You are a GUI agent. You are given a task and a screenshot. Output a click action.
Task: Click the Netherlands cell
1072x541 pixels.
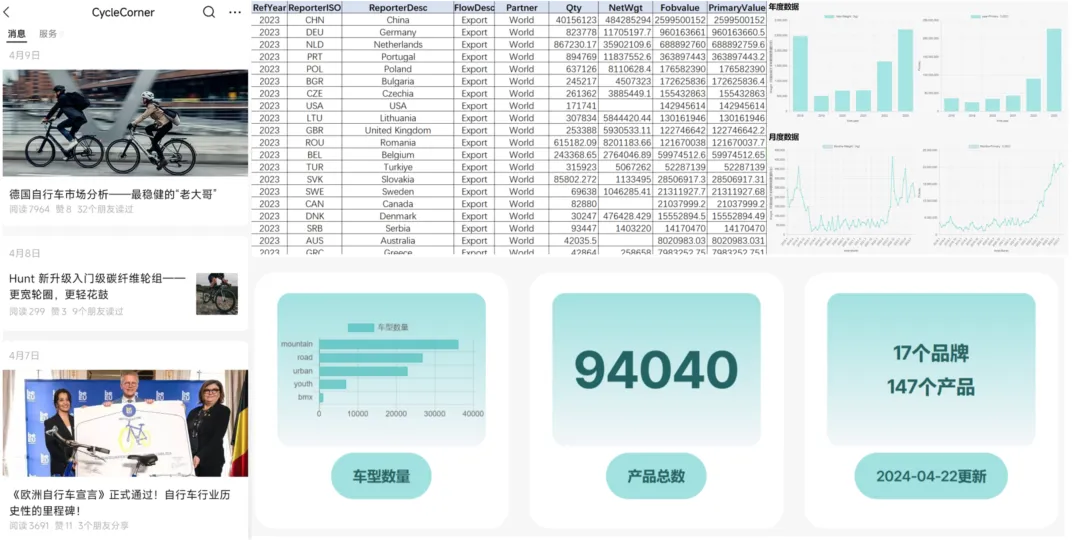[398, 44]
